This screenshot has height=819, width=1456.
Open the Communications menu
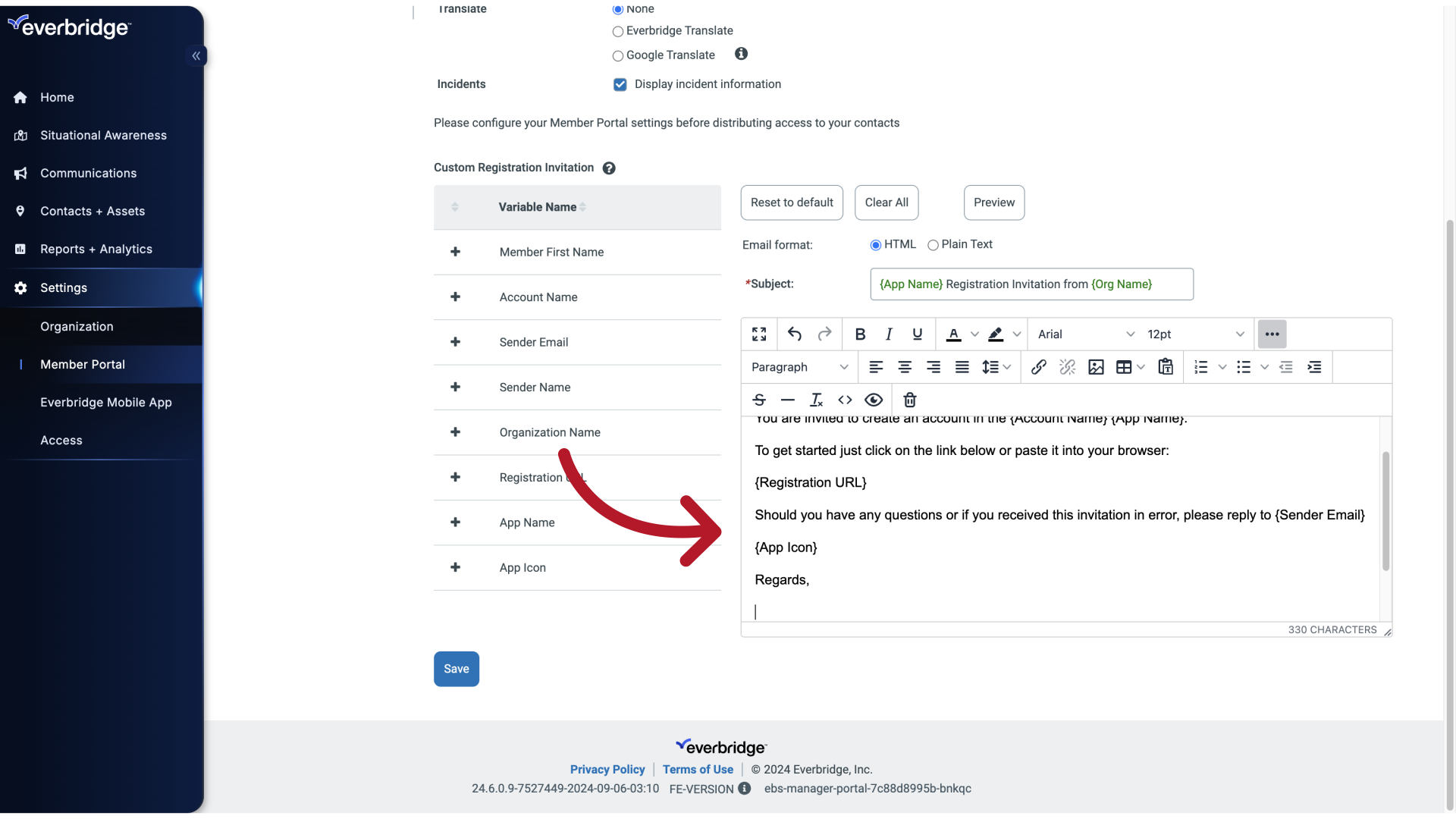pos(88,173)
